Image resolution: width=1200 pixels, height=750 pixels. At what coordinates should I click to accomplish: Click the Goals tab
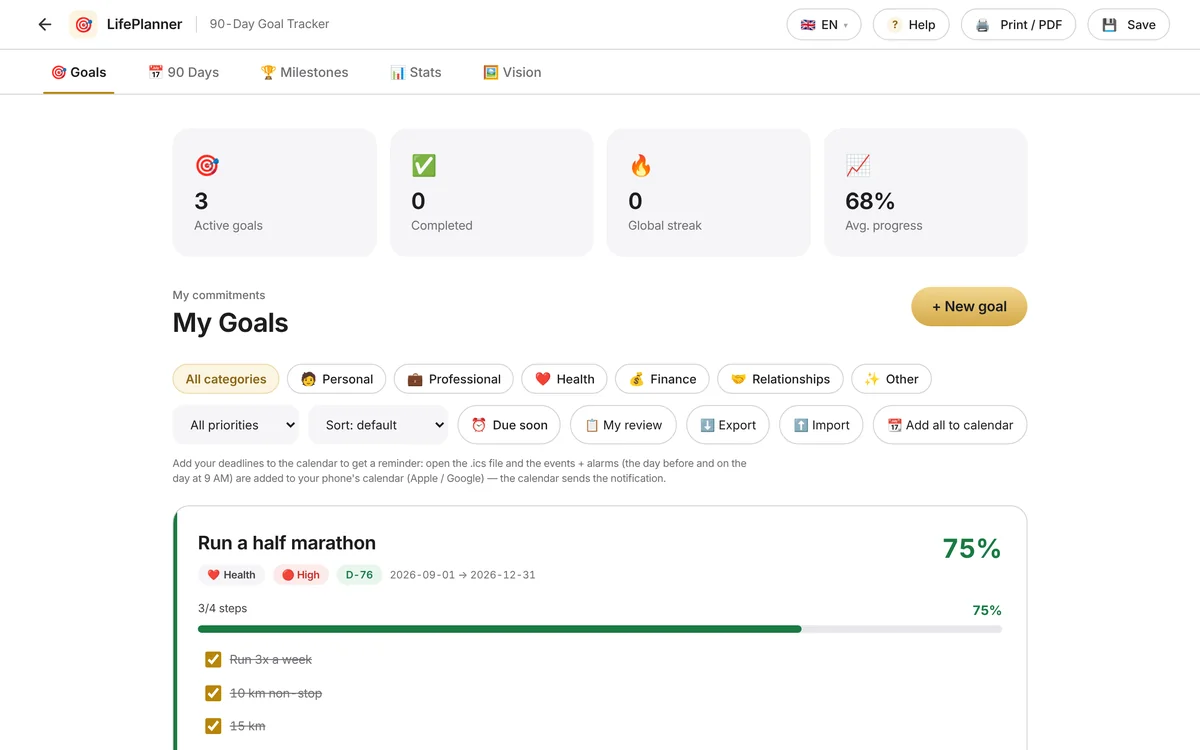pyautogui.click(x=79, y=72)
